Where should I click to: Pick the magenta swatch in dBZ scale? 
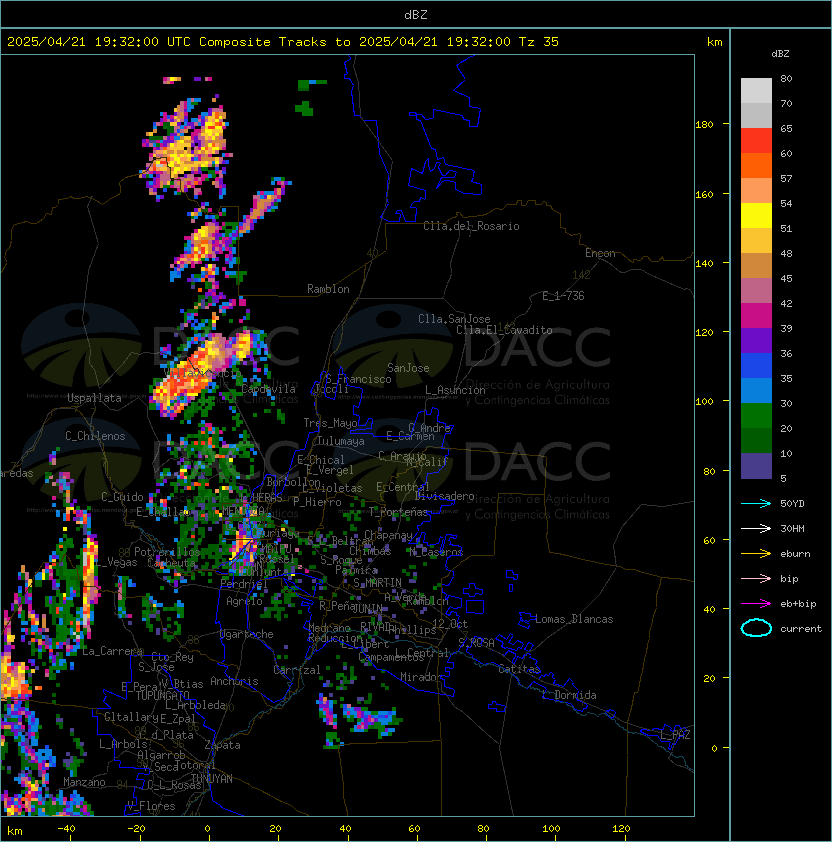(756, 316)
